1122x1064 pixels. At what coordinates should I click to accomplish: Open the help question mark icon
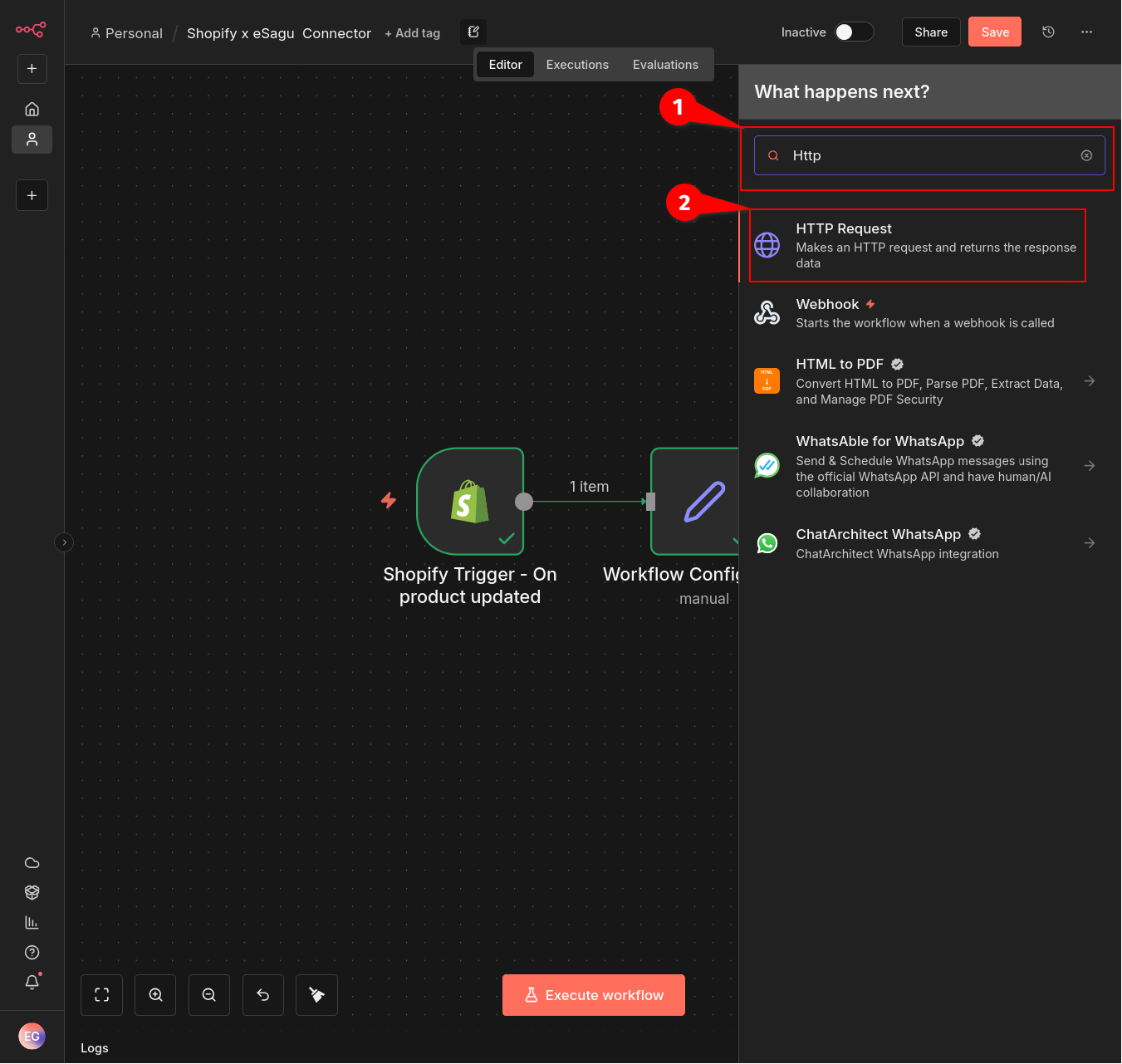pos(32,953)
